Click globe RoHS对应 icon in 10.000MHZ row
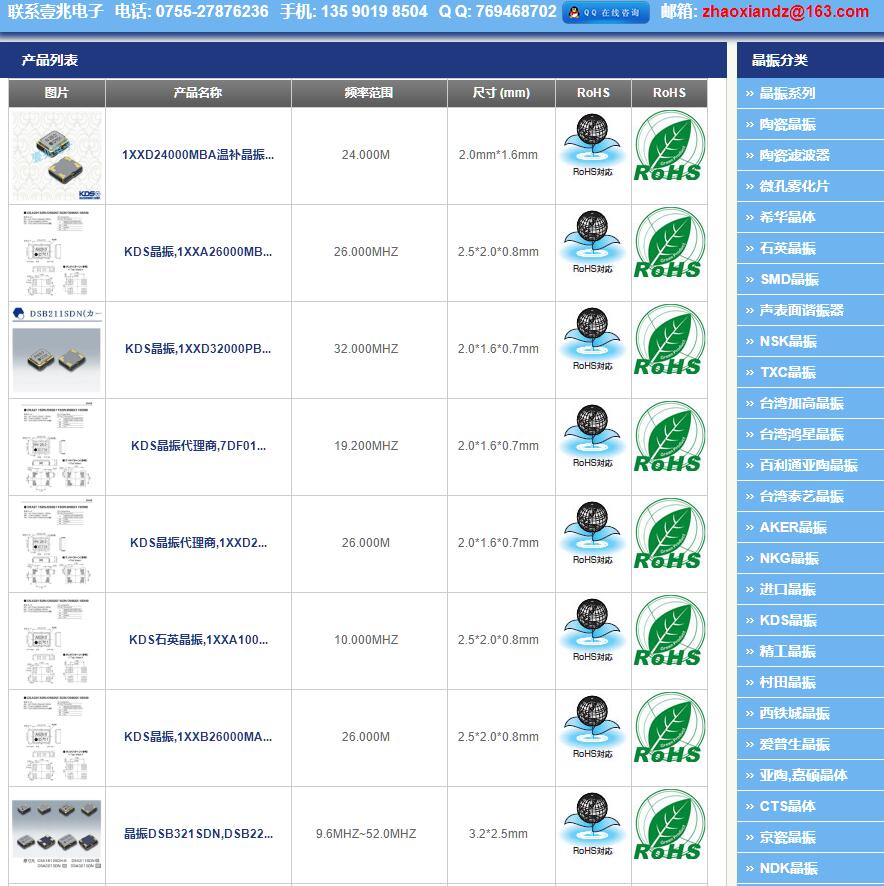This screenshot has width=884, height=886. pos(592,631)
